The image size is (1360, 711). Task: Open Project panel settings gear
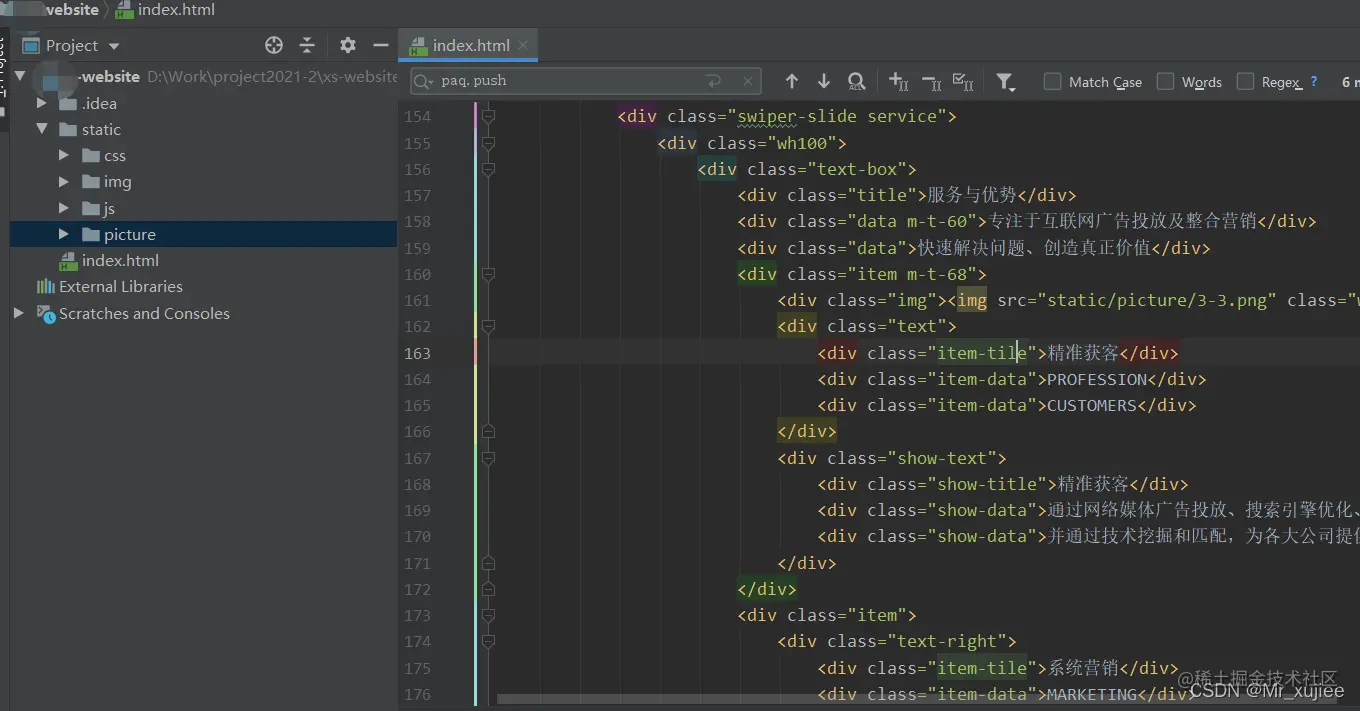347,45
